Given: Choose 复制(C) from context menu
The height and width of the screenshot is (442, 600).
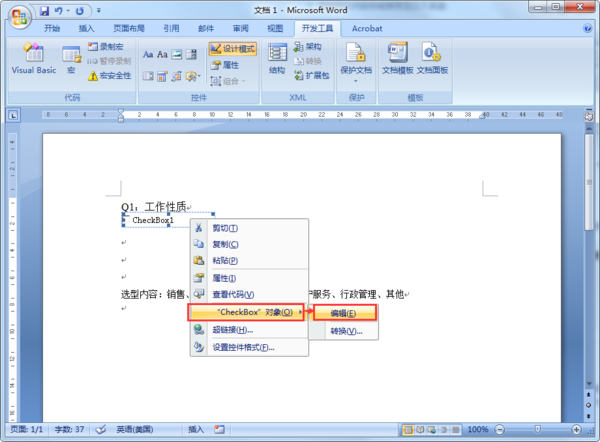Looking at the screenshot, I should 249,244.
